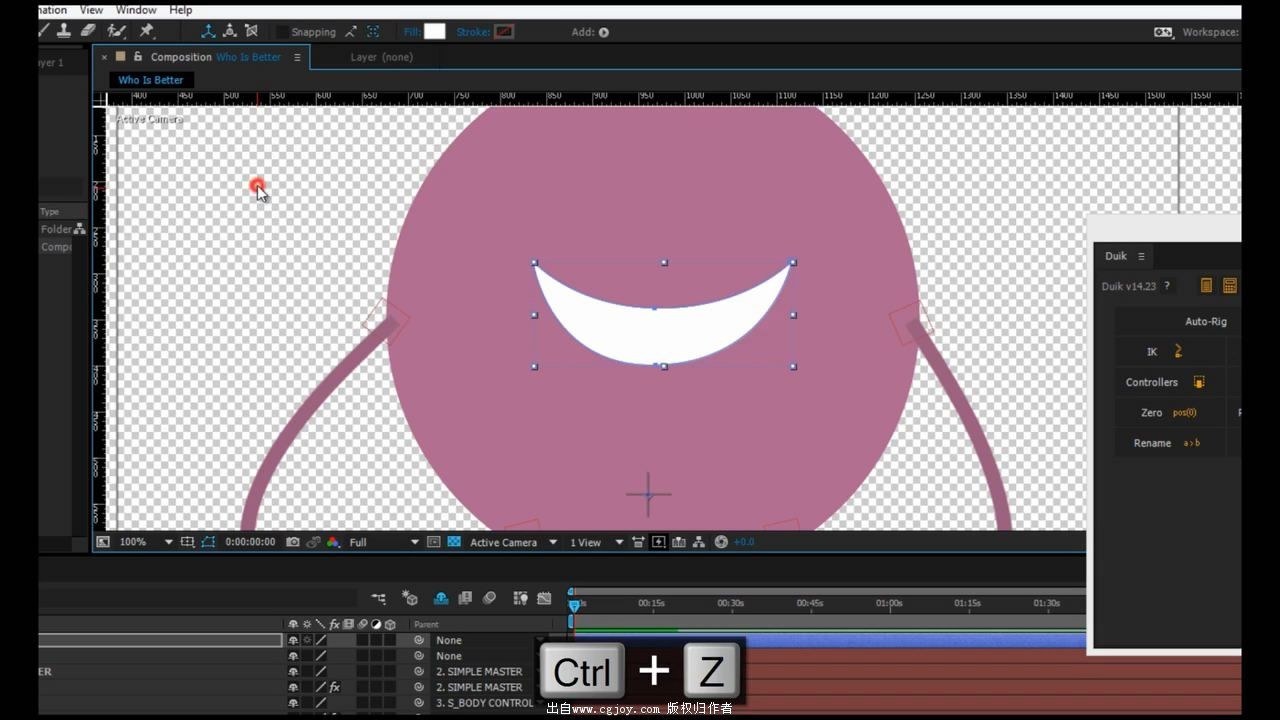The image size is (1280, 720).
Task: Click the Timeline button in viewer footer
Action: [679, 542]
